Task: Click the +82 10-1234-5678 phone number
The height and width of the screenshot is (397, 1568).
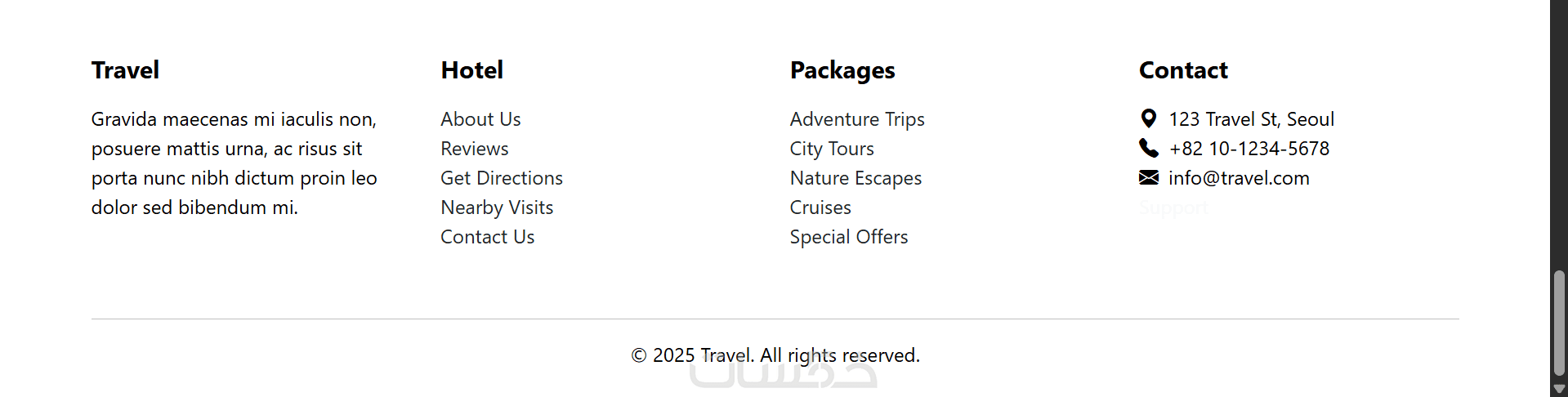Action: point(1249,149)
